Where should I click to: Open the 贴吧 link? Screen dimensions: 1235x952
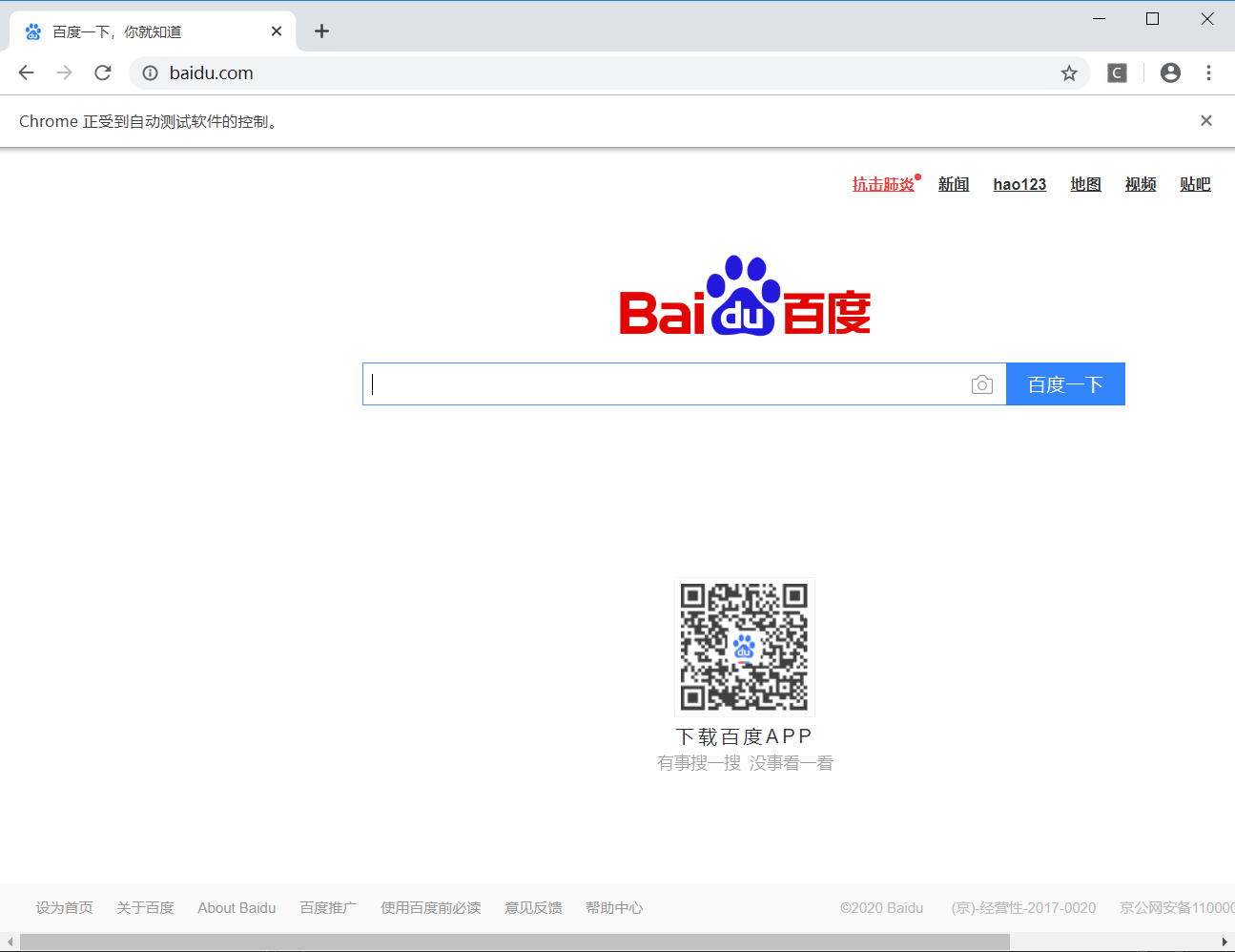coord(1195,184)
